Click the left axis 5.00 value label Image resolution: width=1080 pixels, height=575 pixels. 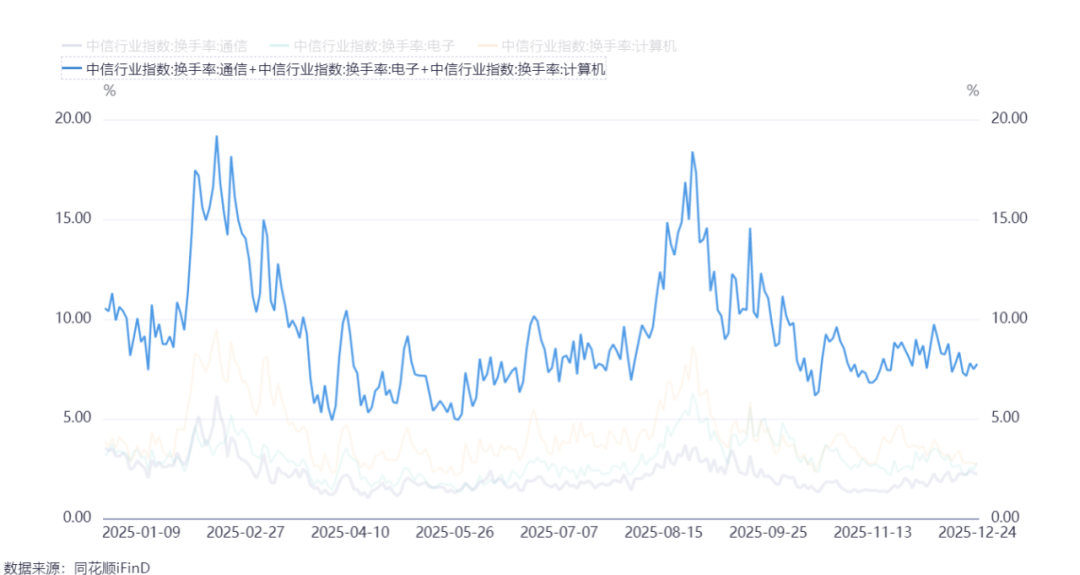(x=77, y=418)
